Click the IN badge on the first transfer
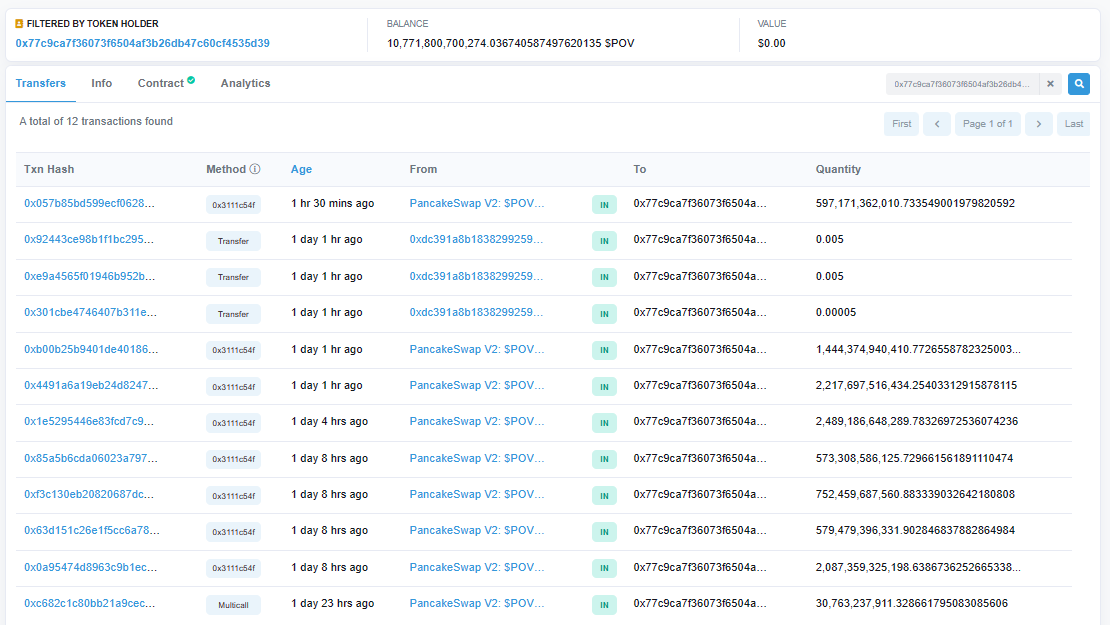 point(604,204)
